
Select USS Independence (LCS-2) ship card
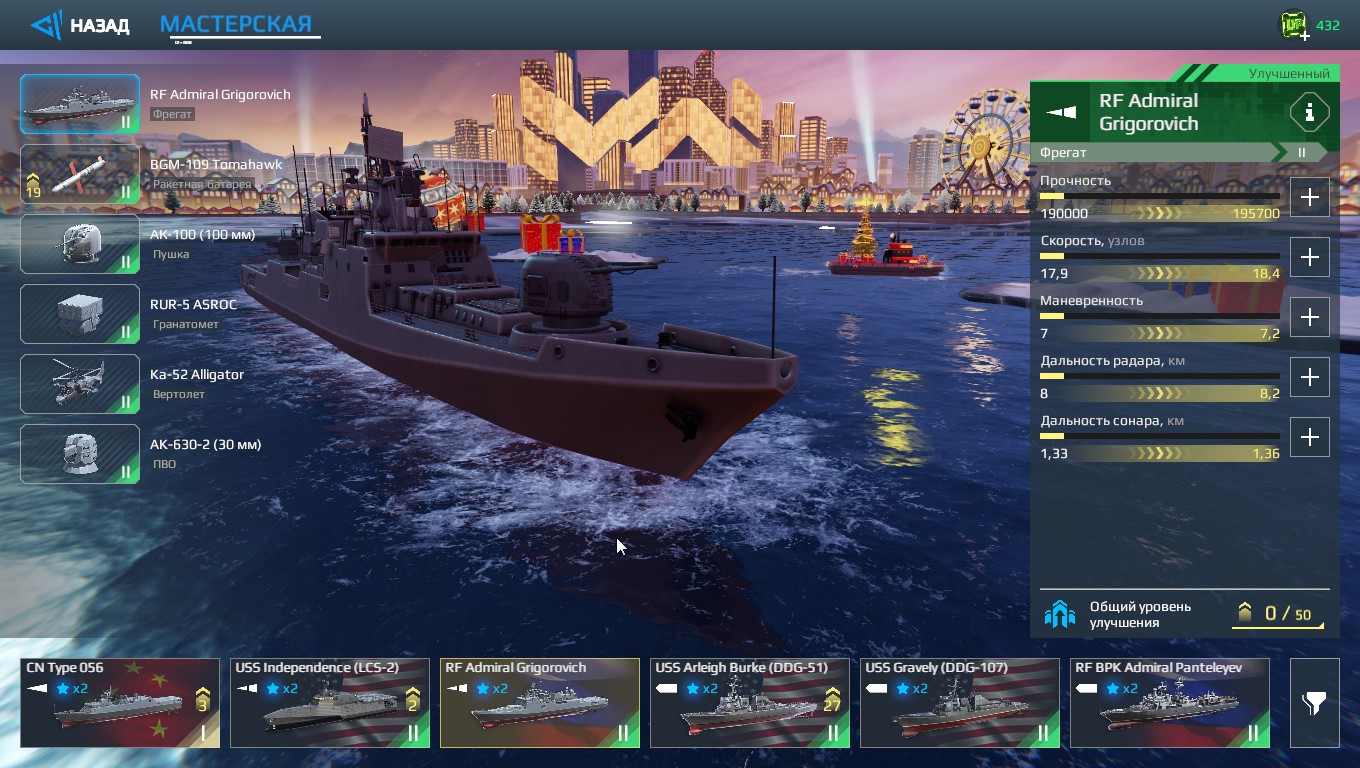[330, 703]
